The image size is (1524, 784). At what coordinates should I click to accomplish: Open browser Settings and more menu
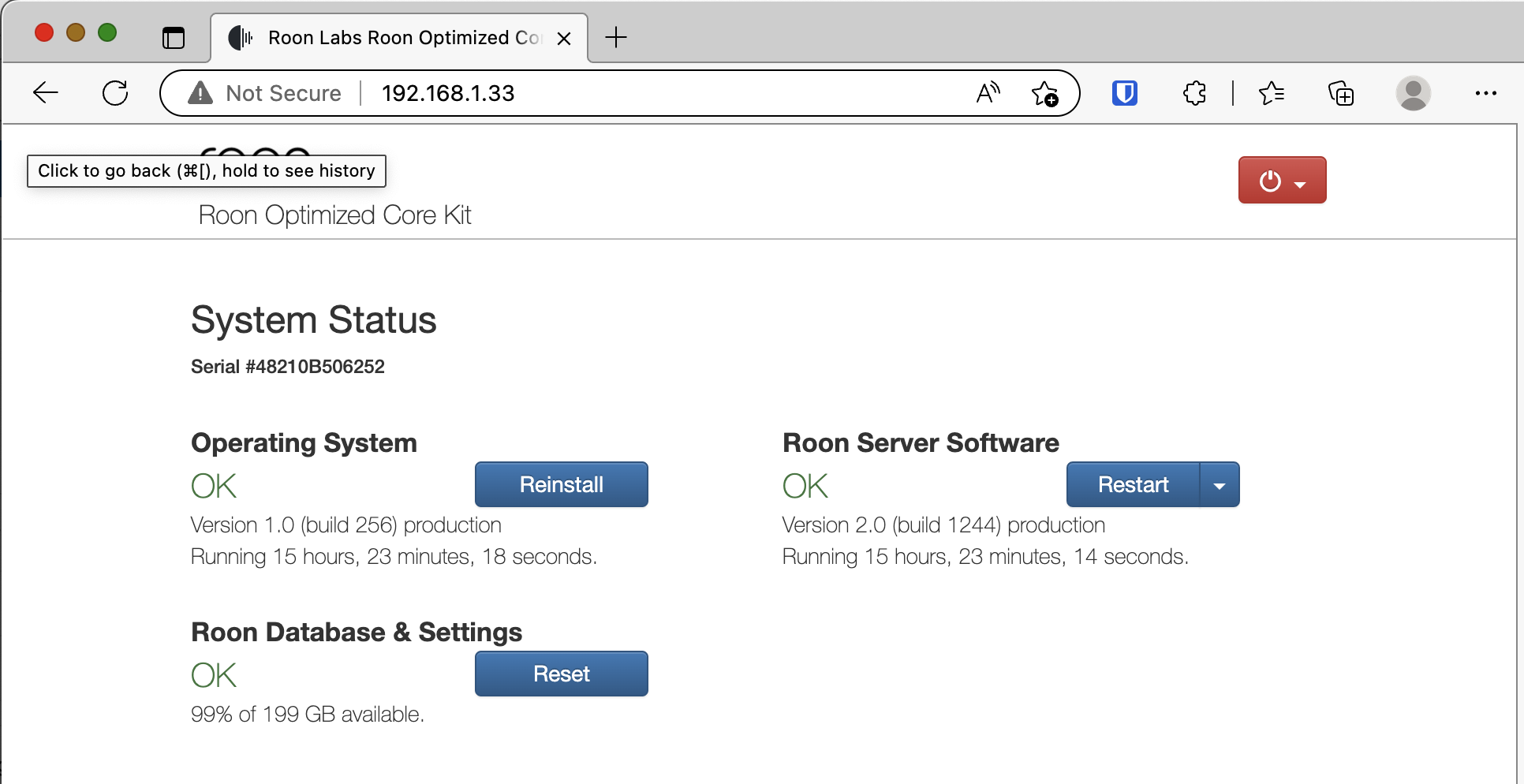coord(1485,93)
